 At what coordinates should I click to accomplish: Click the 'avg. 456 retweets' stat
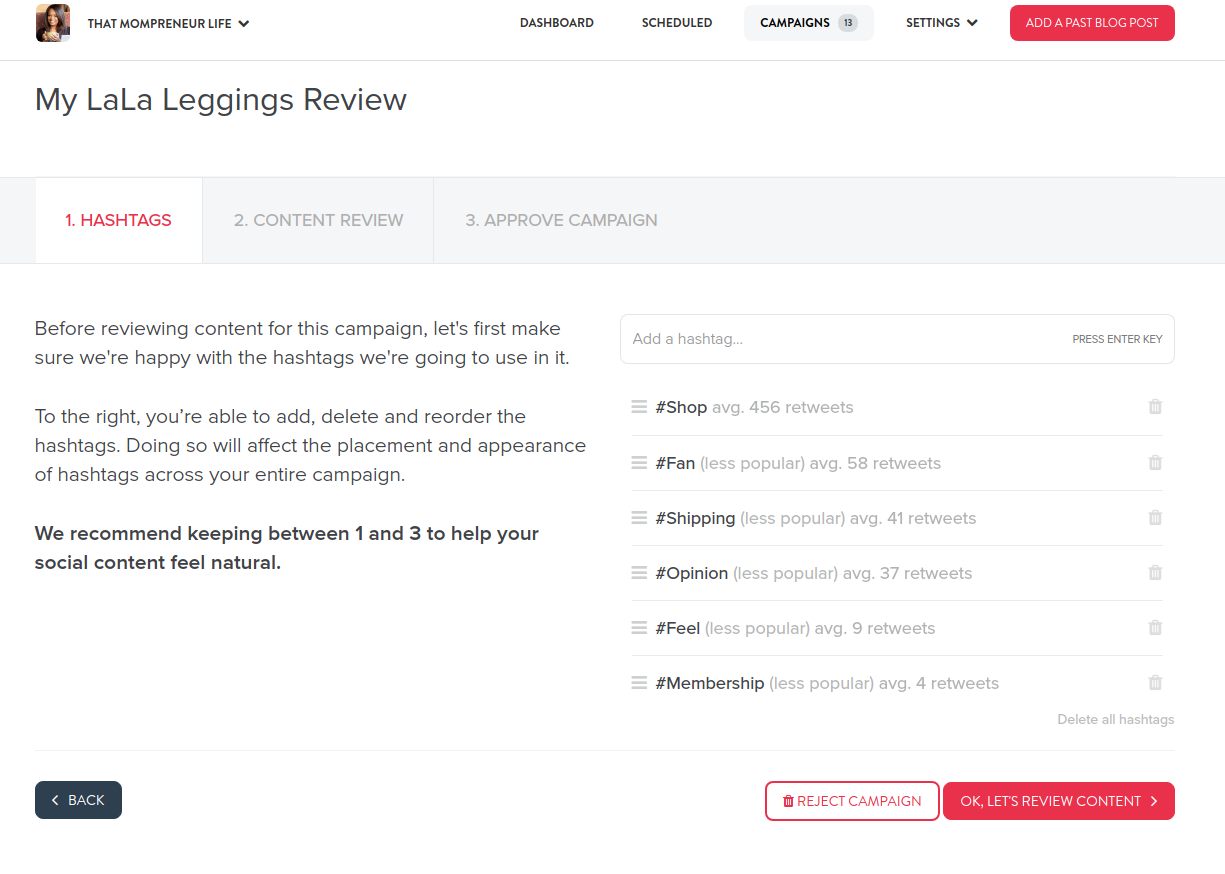(783, 407)
